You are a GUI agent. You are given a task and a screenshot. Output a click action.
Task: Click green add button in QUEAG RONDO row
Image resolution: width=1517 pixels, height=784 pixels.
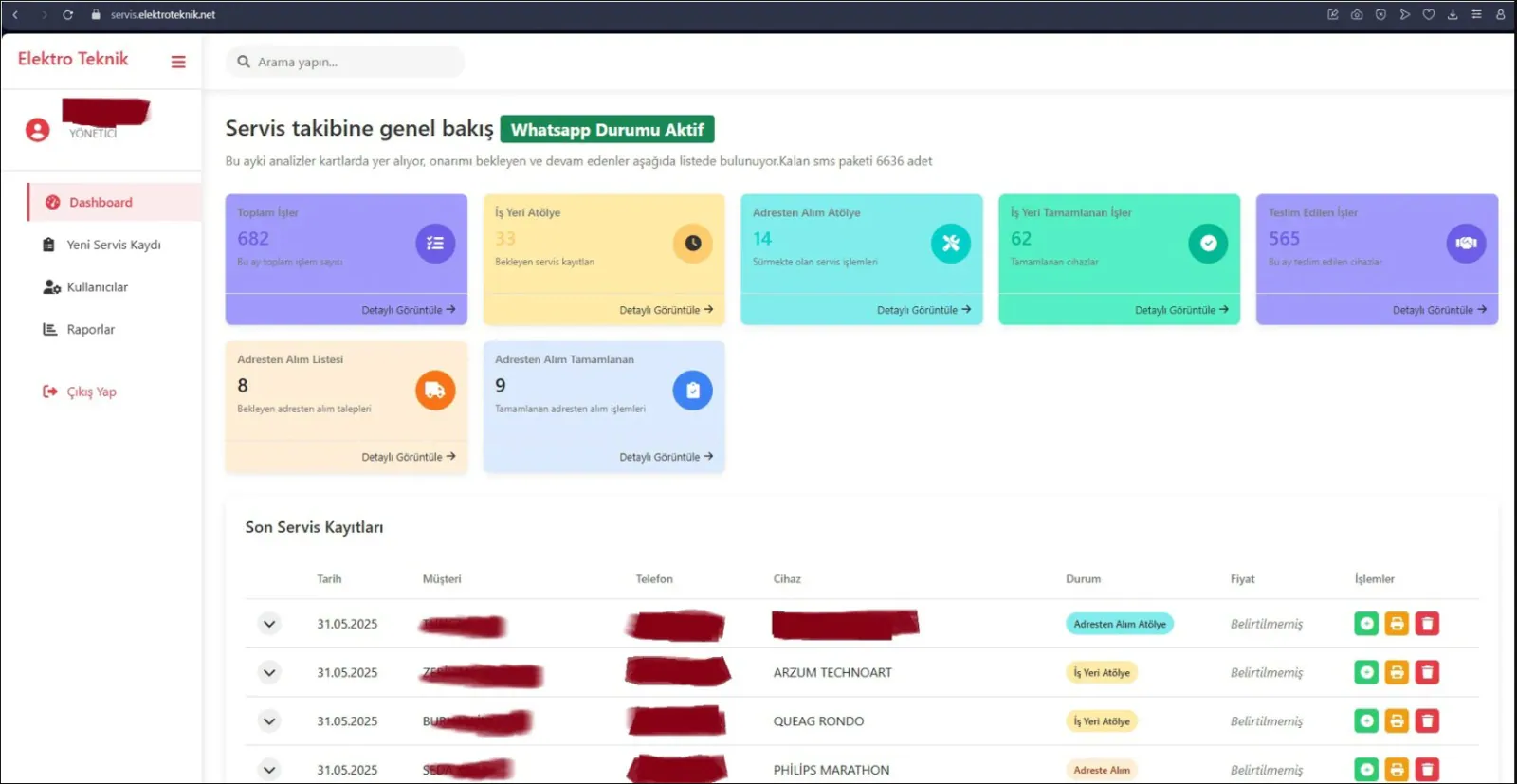1366,721
